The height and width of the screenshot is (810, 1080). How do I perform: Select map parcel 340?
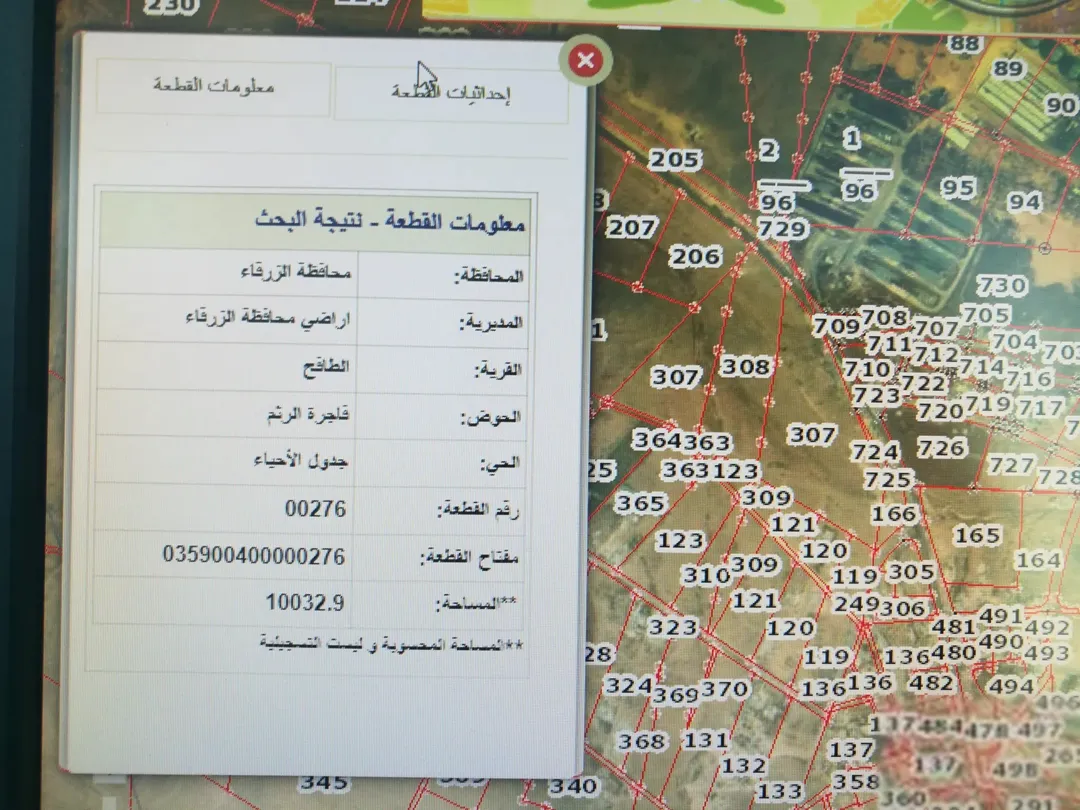[572, 786]
